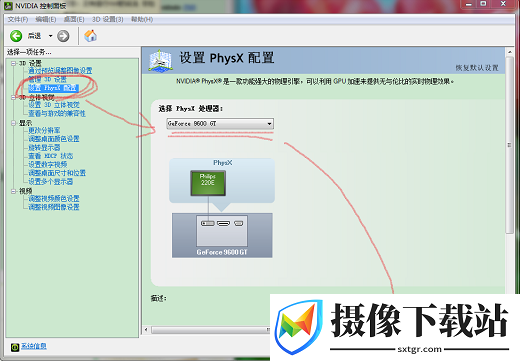The width and height of the screenshot is (520, 361).
Task: Collapse the 显示 tree node
Action: point(13,123)
